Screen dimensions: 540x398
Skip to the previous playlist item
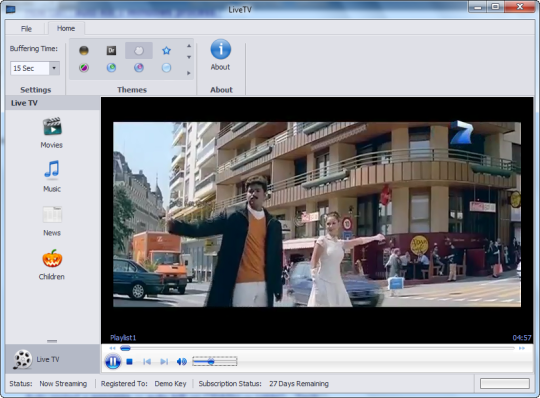coord(147,362)
